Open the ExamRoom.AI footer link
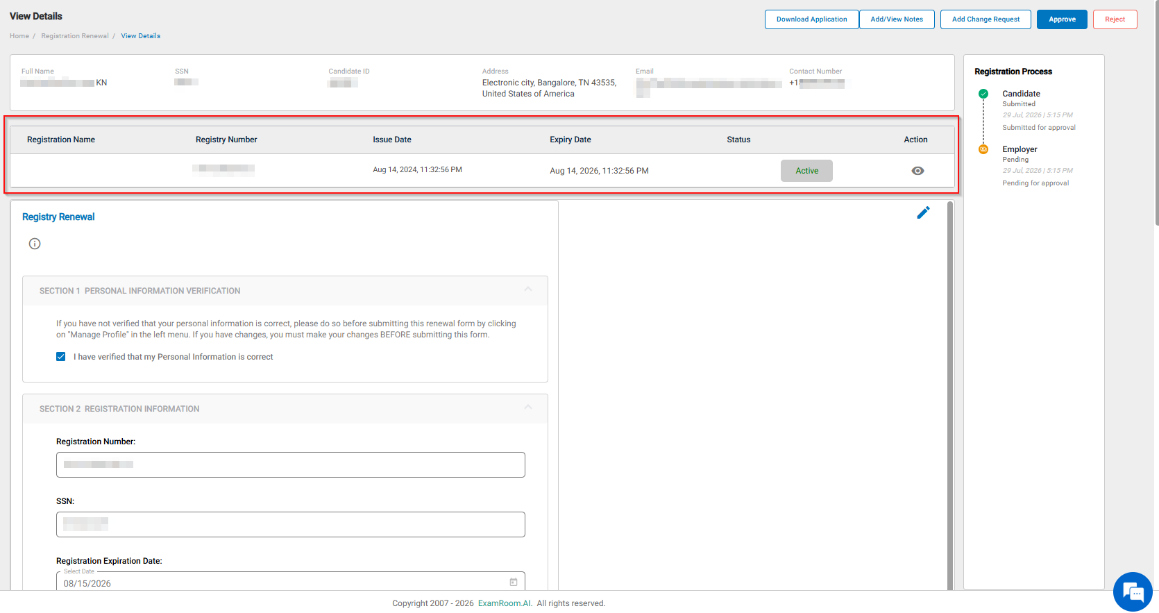1159x613 pixels. pyautogui.click(x=504, y=603)
